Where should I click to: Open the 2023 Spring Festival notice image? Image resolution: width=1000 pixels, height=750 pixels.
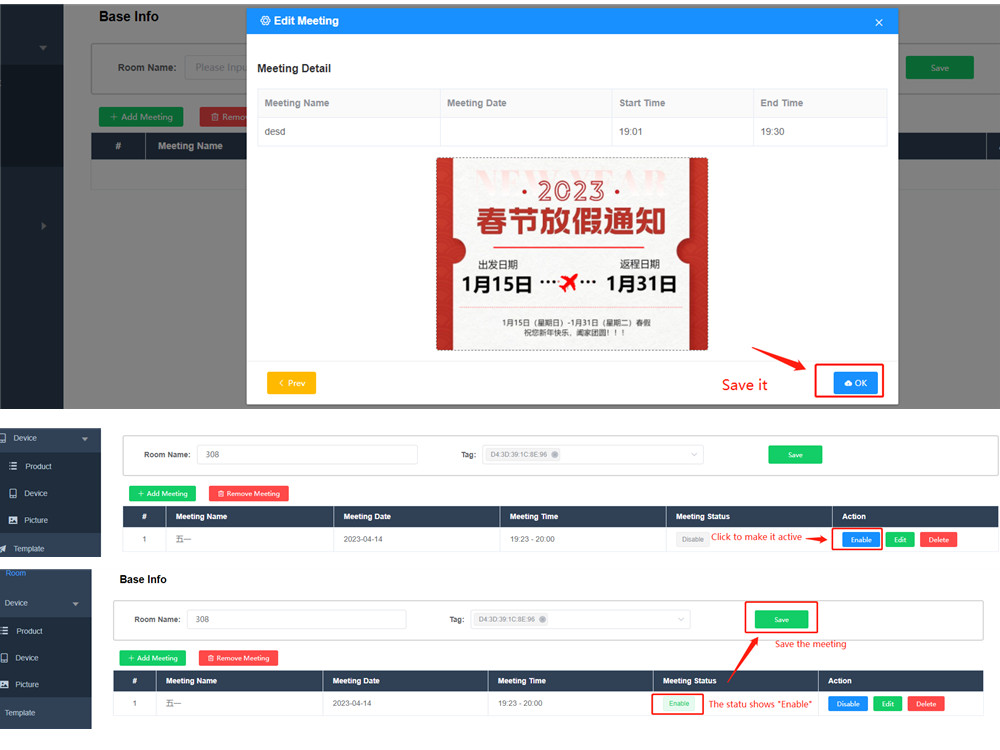click(572, 254)
